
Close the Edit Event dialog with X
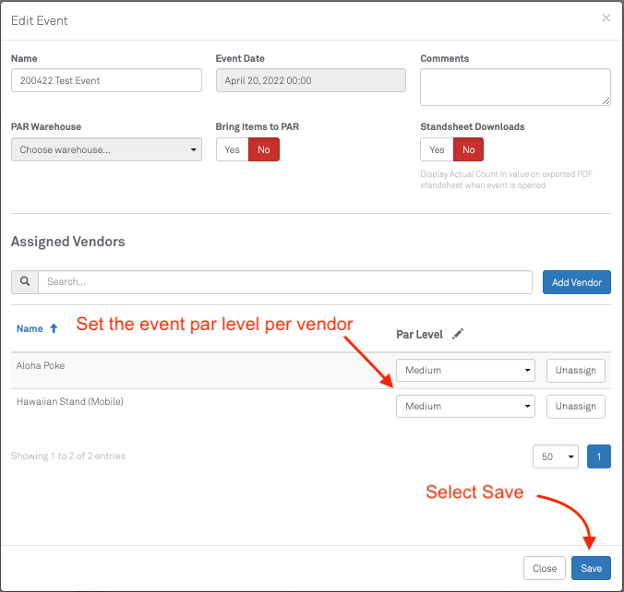tap(605, 18)
